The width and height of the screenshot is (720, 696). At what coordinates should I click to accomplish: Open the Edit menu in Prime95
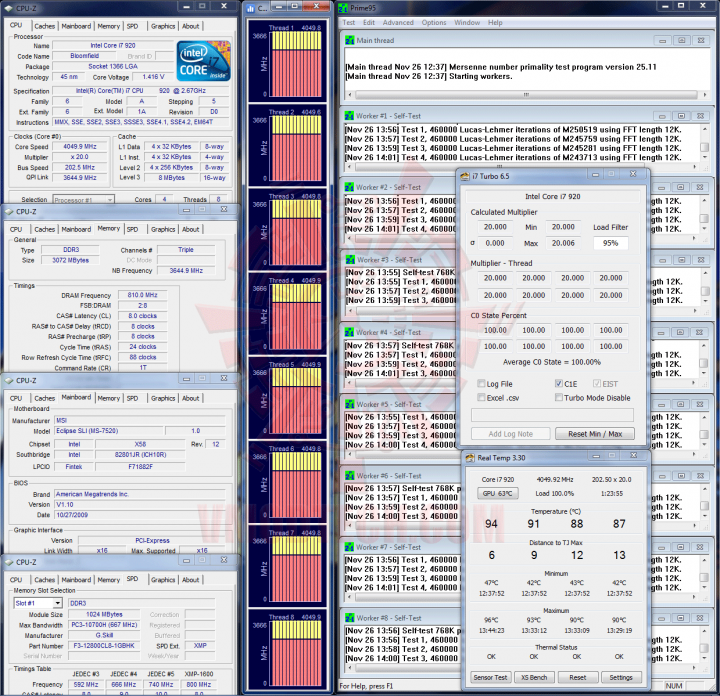pyautogui.click(x=369, y=22)
